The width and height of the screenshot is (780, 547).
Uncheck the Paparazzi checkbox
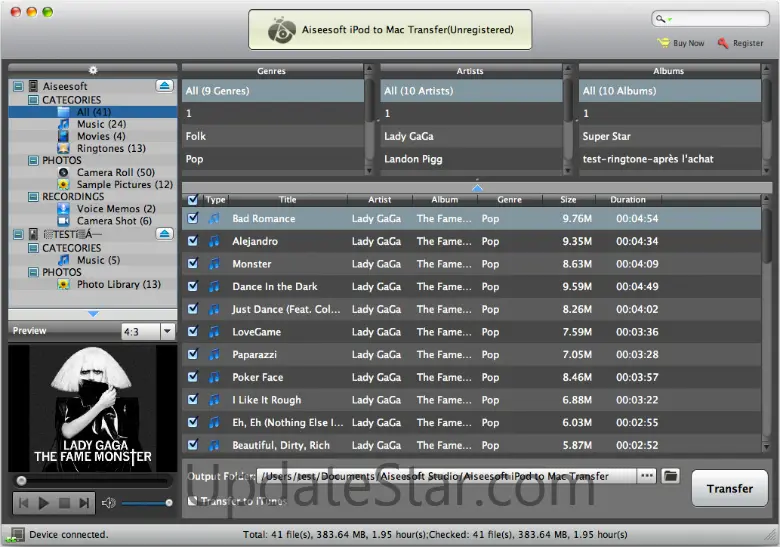193,354
